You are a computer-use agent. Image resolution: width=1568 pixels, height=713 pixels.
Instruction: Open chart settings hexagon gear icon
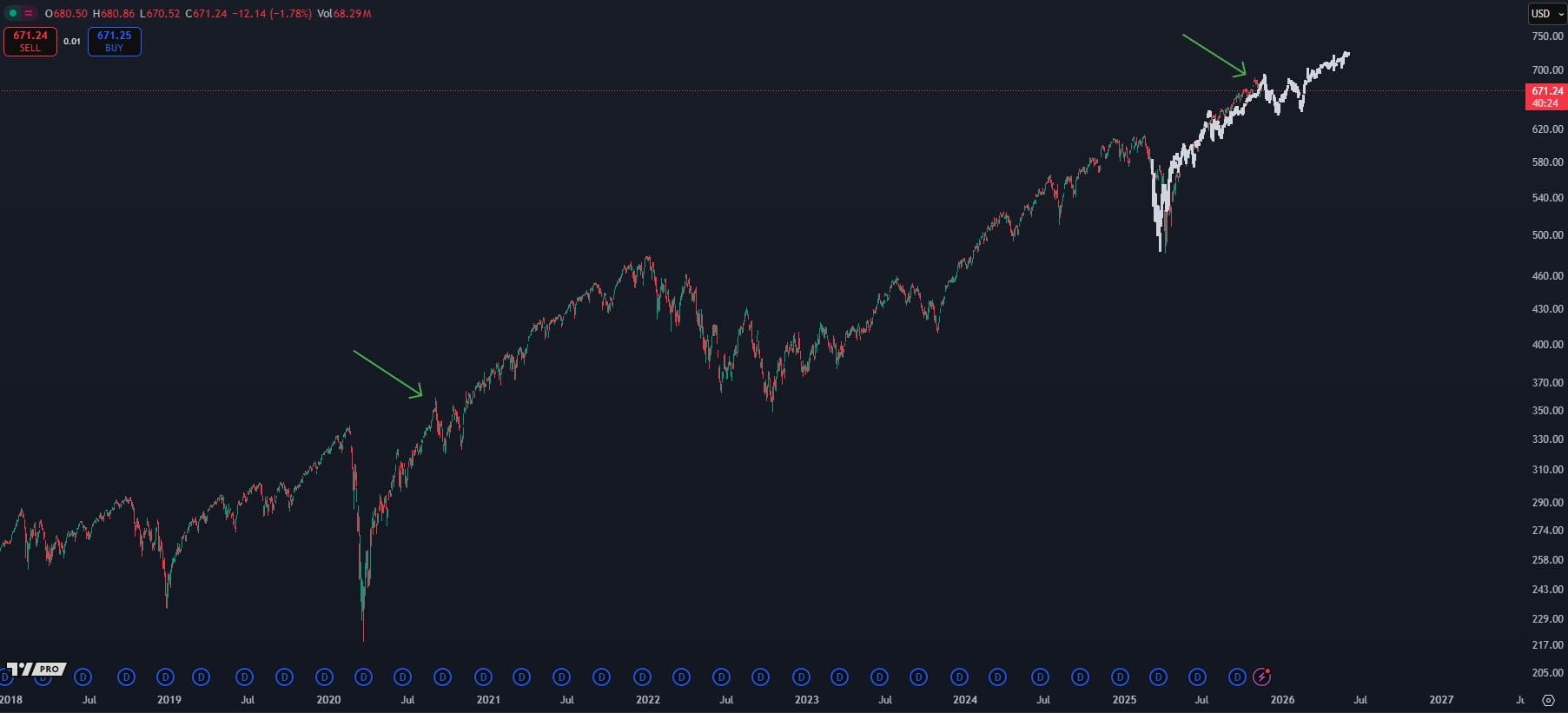pyautogui.click(x=1548, y=700)
